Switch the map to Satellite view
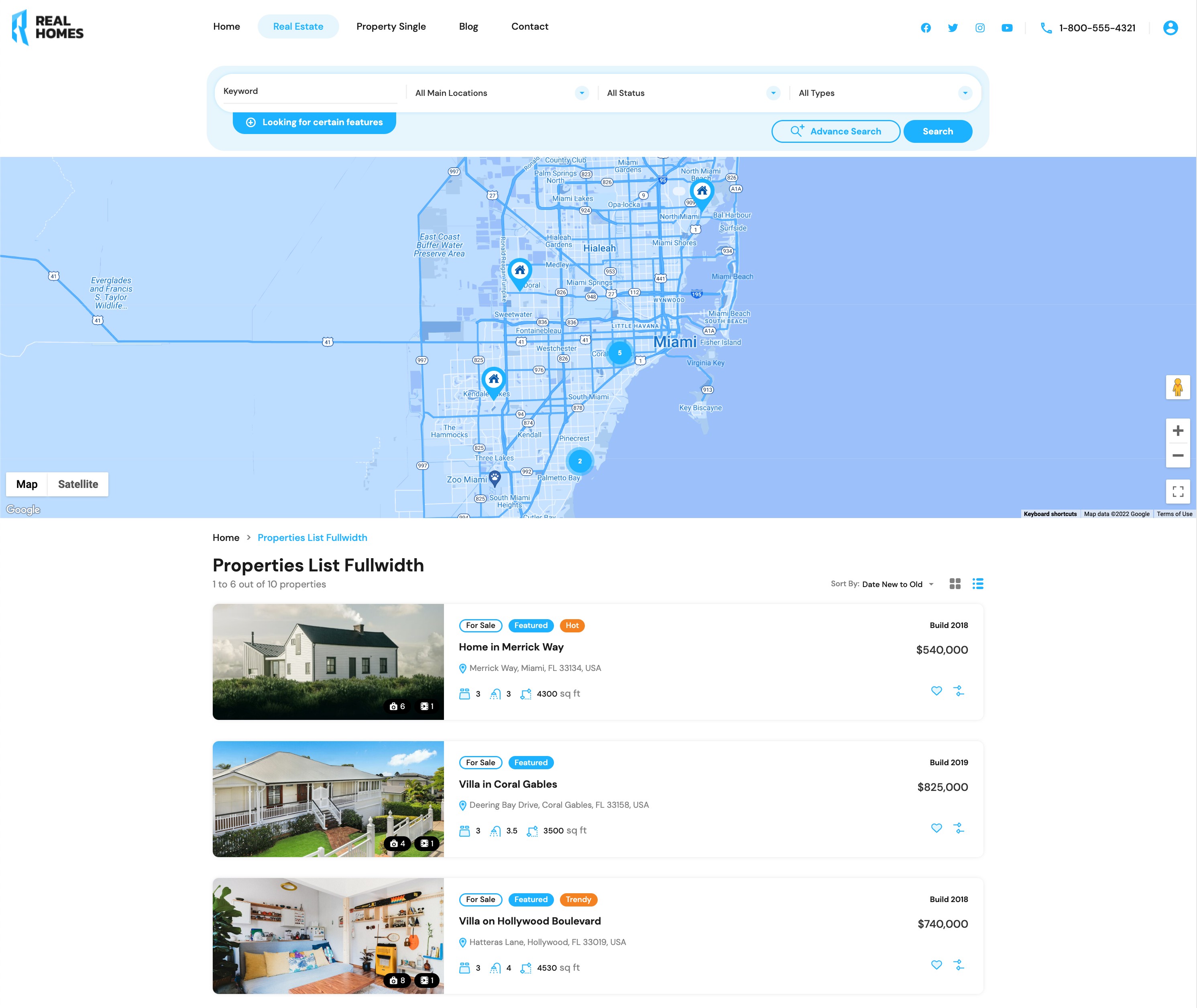 coord(78,484)
